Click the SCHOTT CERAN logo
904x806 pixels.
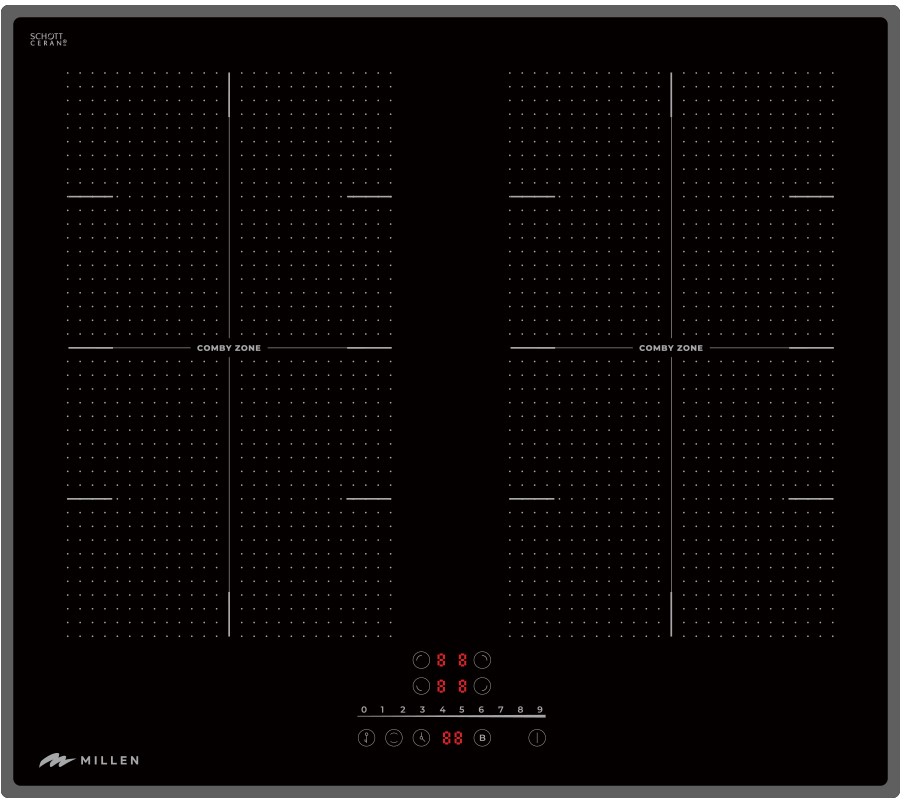tap(47, 40)
